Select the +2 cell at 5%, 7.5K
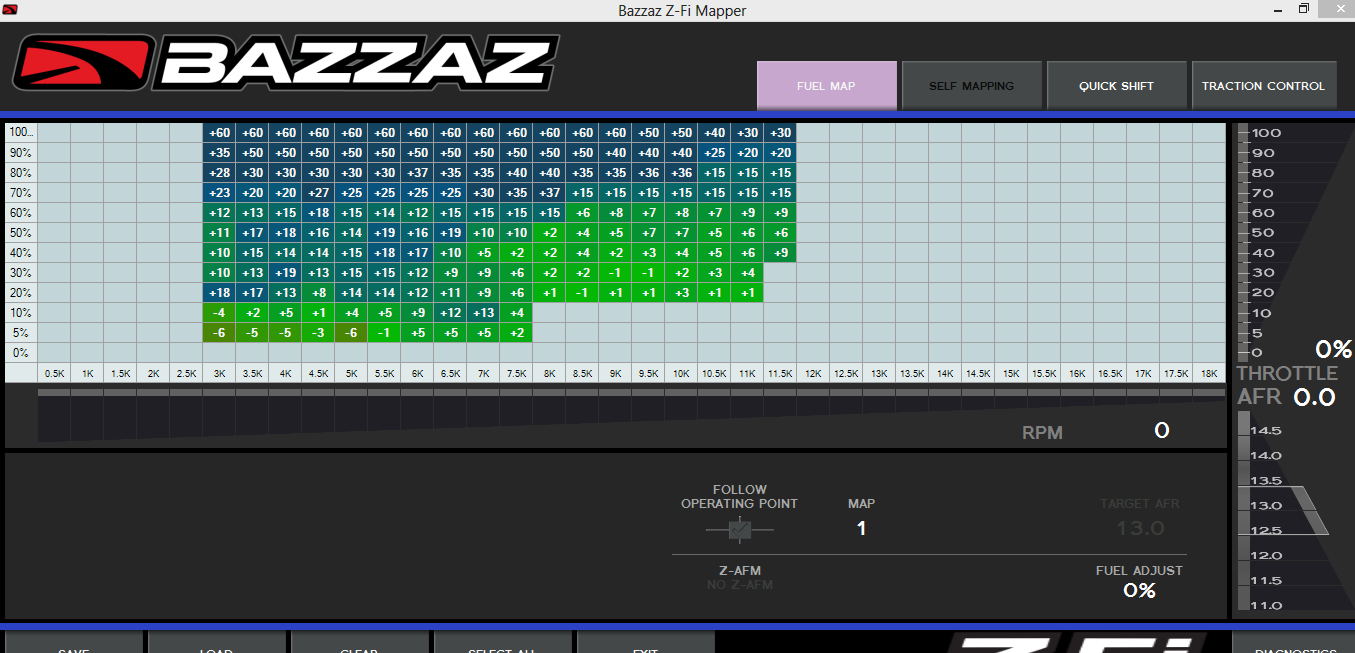This screenshot has width=1355, height=653. [x=516, y=333]
